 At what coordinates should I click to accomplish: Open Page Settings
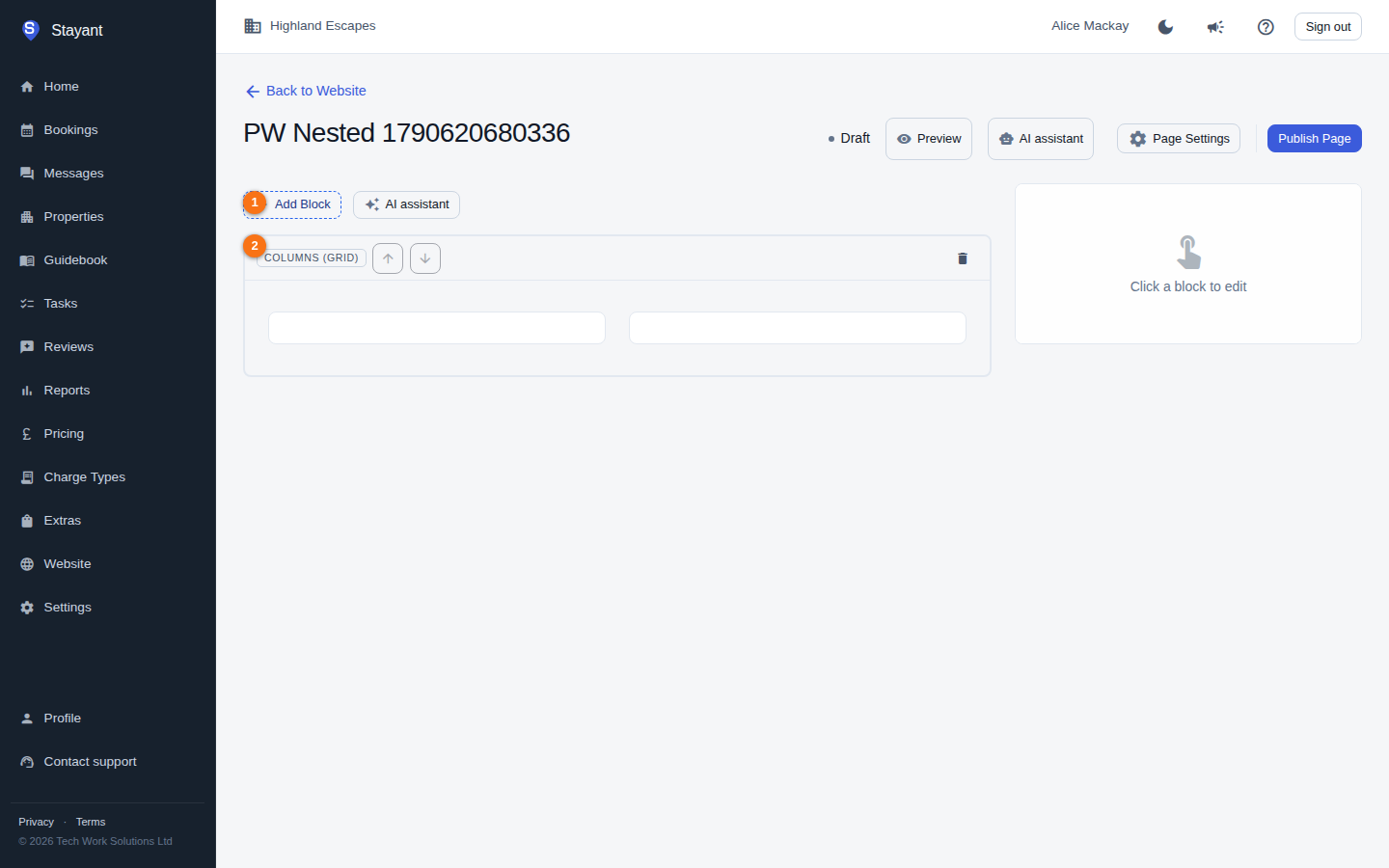tap(1179, 139)
